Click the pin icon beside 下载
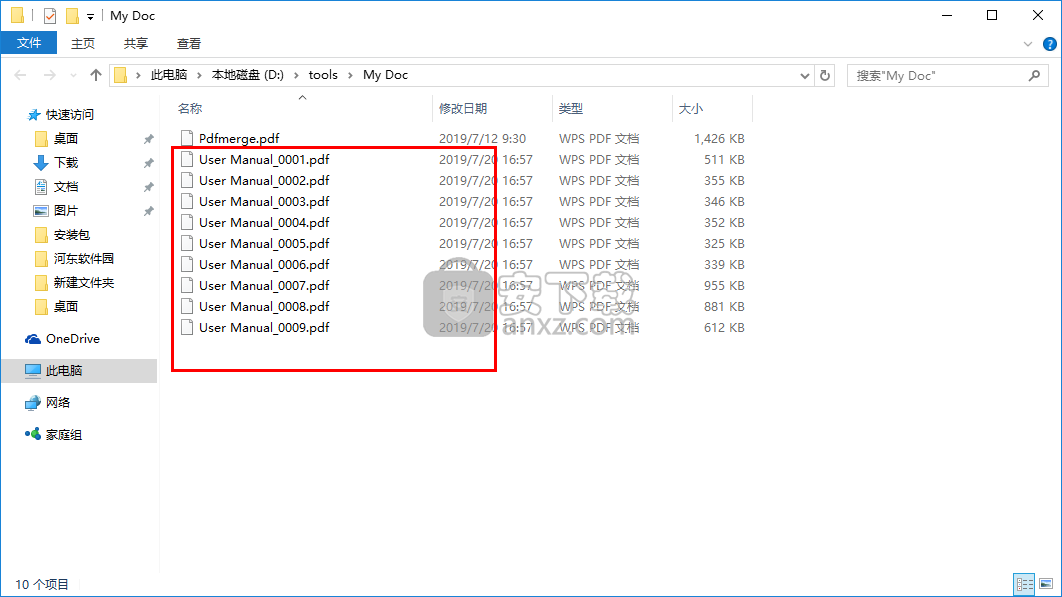 coord(148,163)
